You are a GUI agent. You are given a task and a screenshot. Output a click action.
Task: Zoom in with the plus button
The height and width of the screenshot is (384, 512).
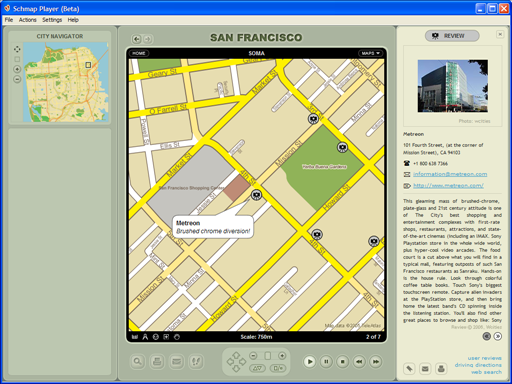[282, 356]
